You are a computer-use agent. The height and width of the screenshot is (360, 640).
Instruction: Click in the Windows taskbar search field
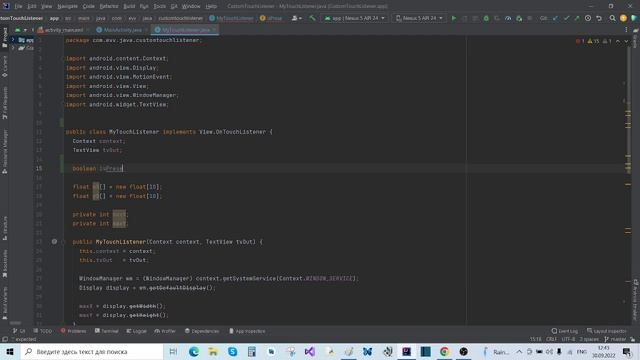[91, 351]
